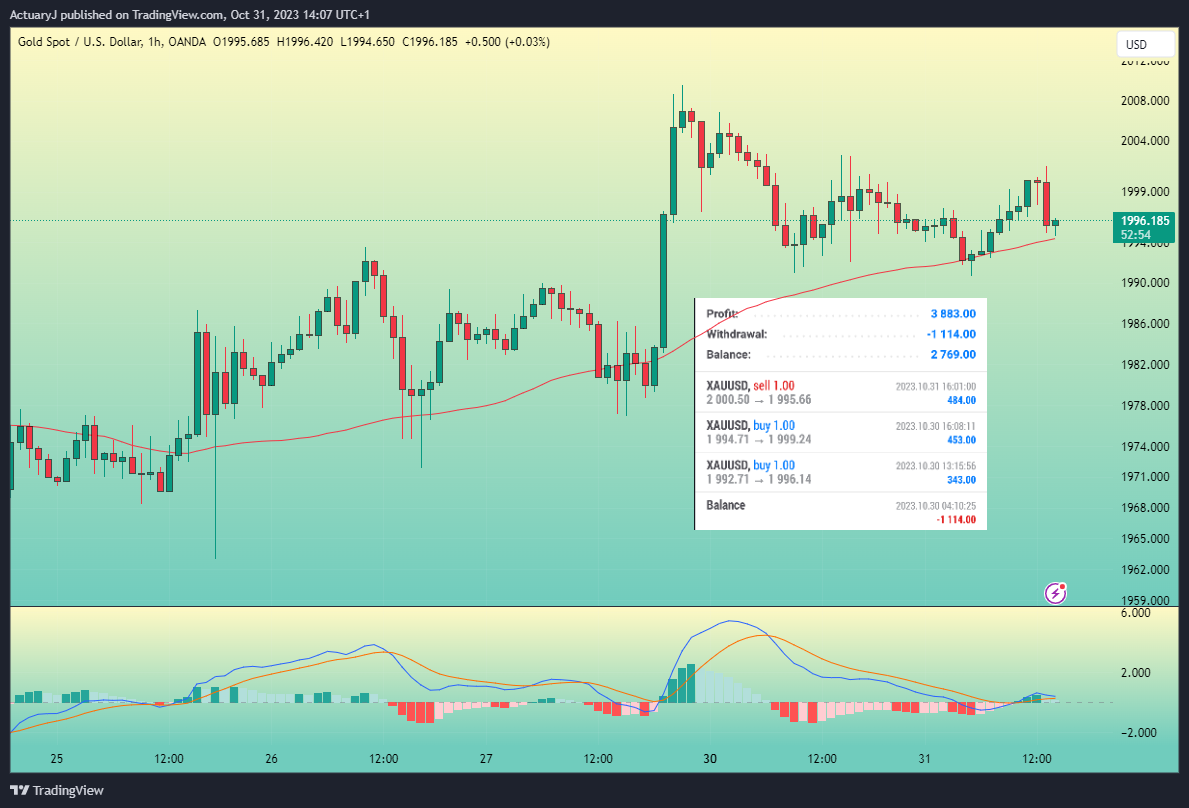Click the 1990.000 price axis label
Image resolution: width=1189 pixels, height=808 pixels.
(x=1145, y=282)
